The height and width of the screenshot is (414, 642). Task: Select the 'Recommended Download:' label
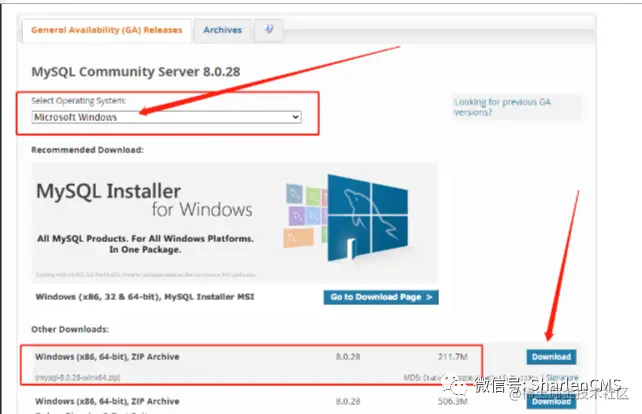pos(88,150)
